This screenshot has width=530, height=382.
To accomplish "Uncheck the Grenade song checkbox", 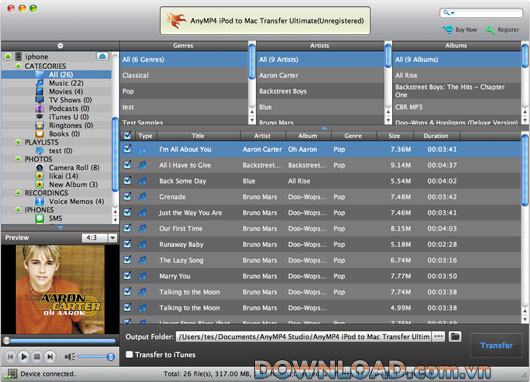I will tap(127, 196).
